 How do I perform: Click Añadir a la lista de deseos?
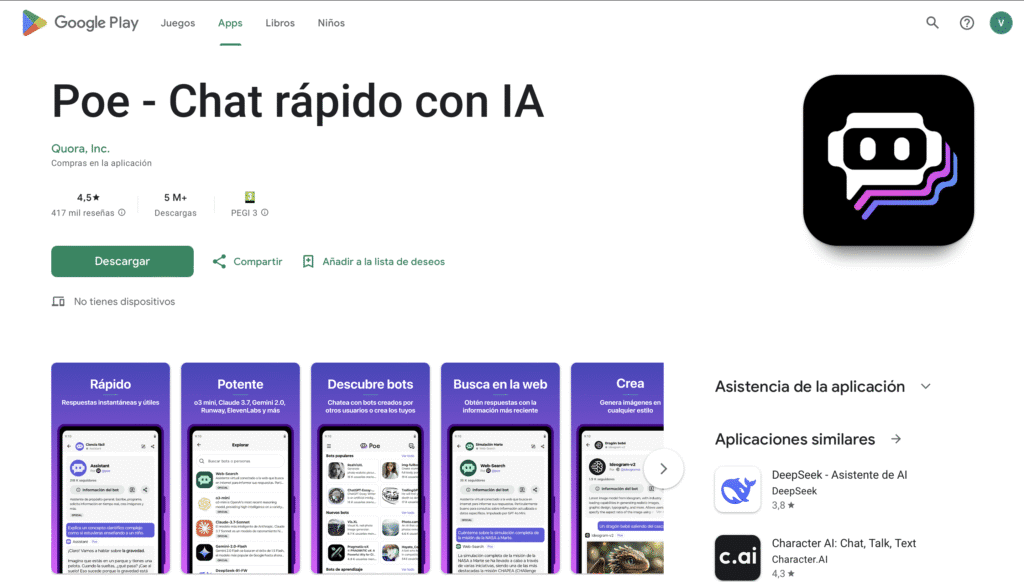pos(383,261)
